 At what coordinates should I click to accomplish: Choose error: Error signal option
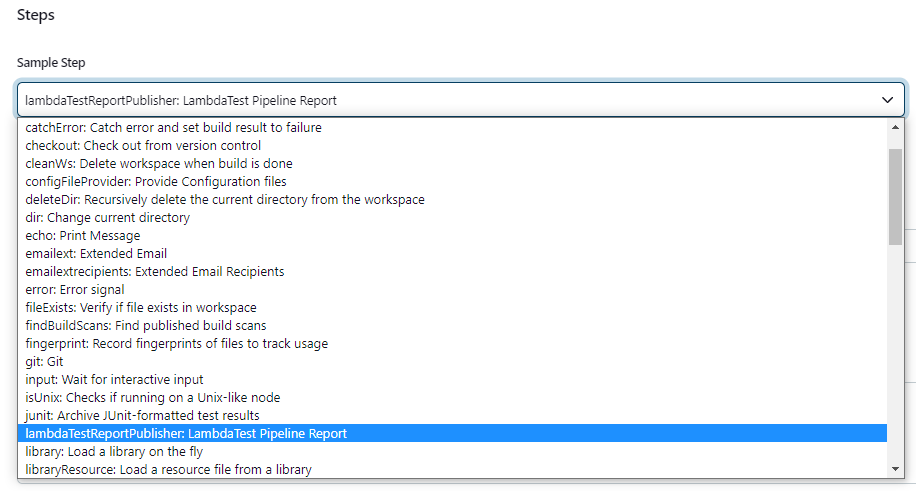[75, 289]
